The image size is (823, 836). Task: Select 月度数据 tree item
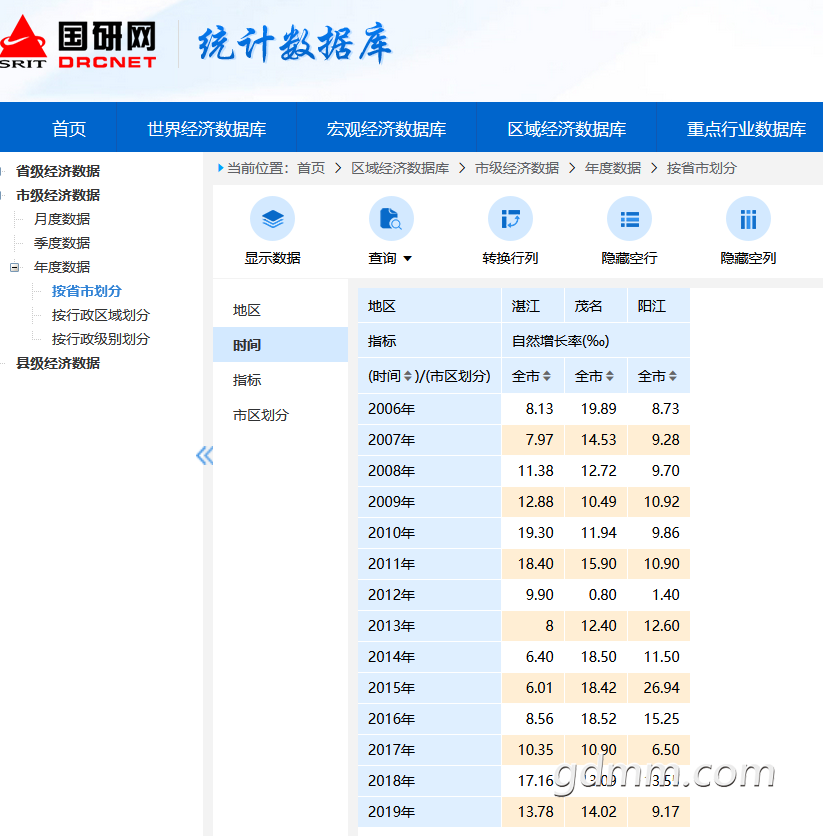62,219
